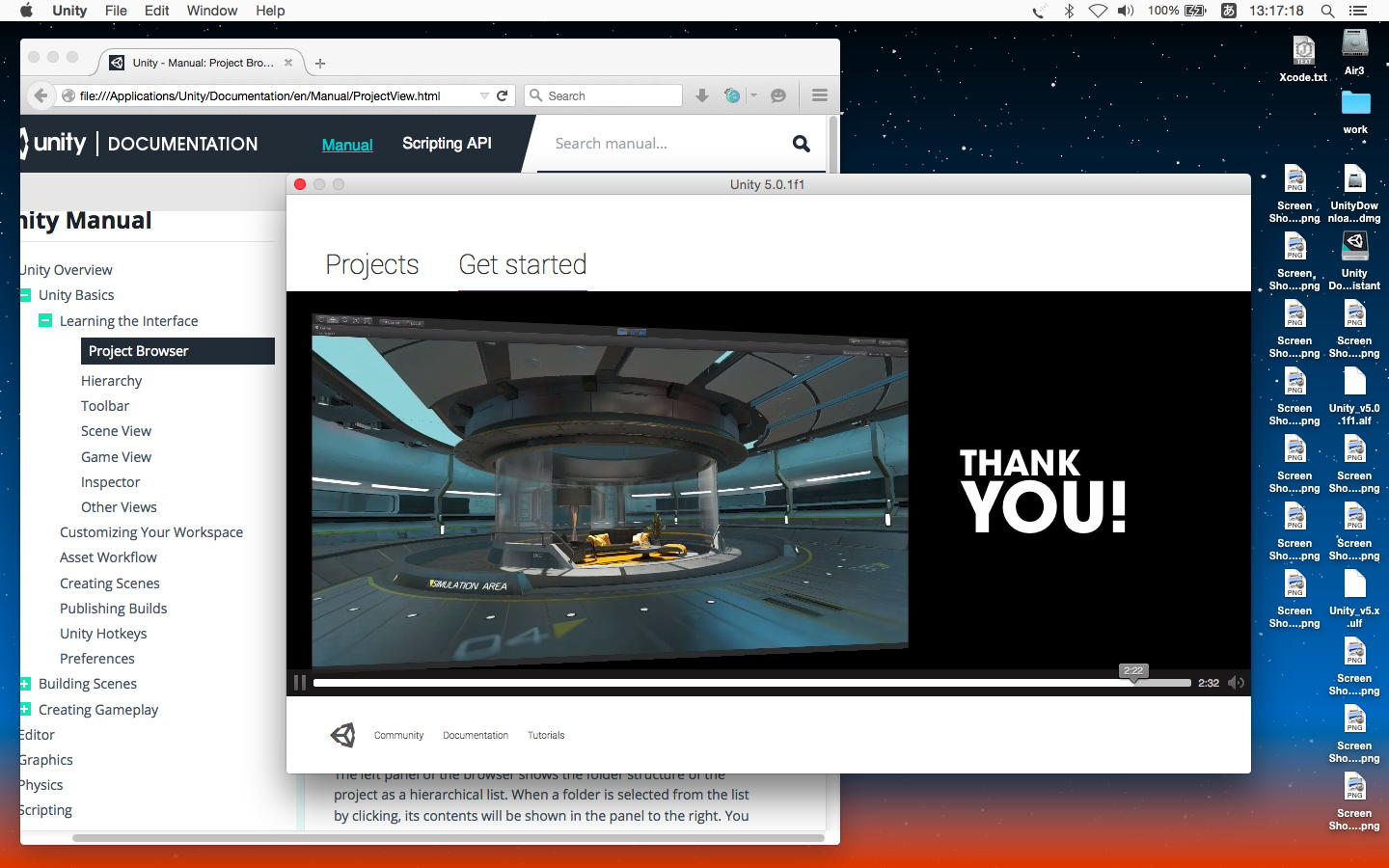Click the globe icon in browser toolbar

[x=732, y=95]
